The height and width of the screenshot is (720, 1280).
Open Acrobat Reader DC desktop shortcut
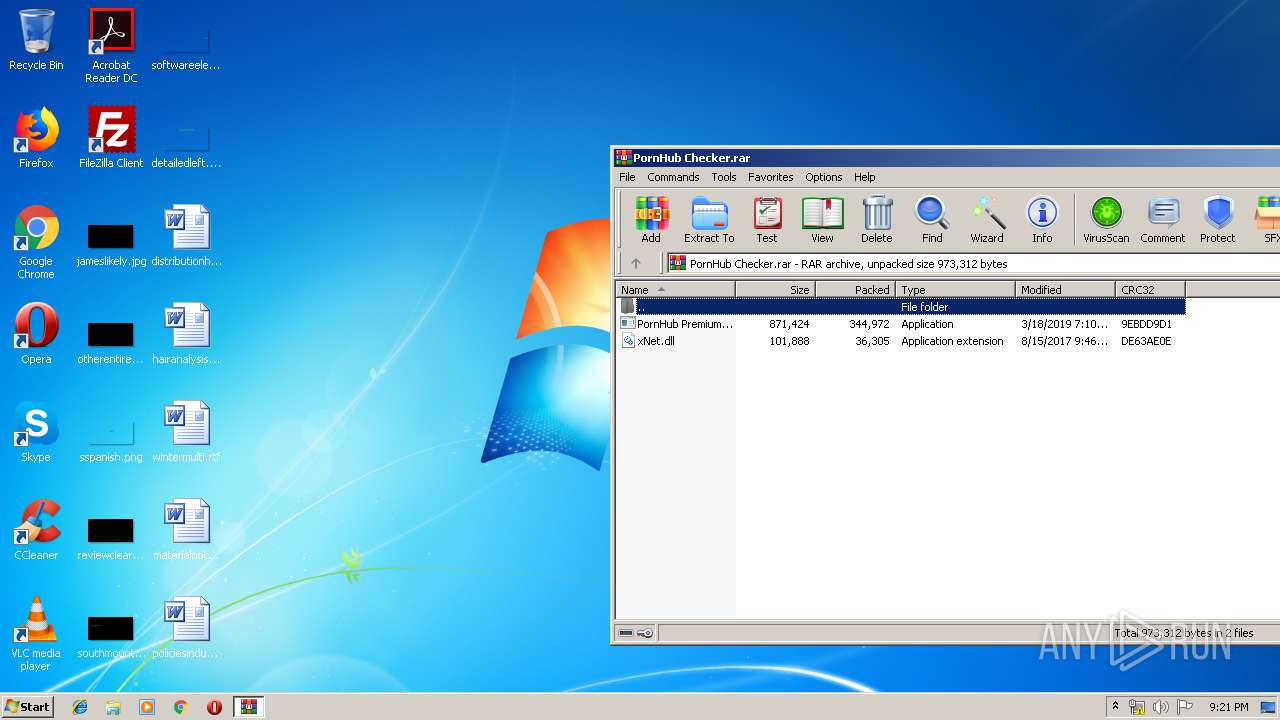(111, 46)
